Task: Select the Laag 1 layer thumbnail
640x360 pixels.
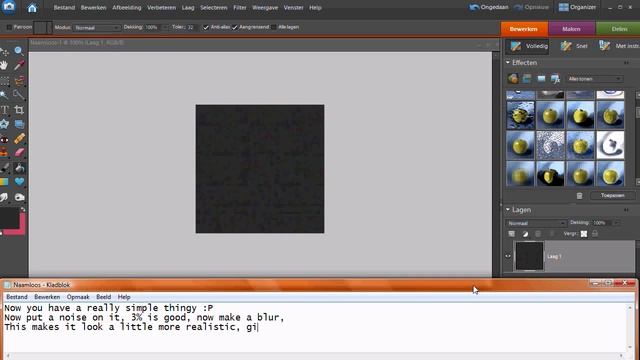Action: tap(529, 256)
